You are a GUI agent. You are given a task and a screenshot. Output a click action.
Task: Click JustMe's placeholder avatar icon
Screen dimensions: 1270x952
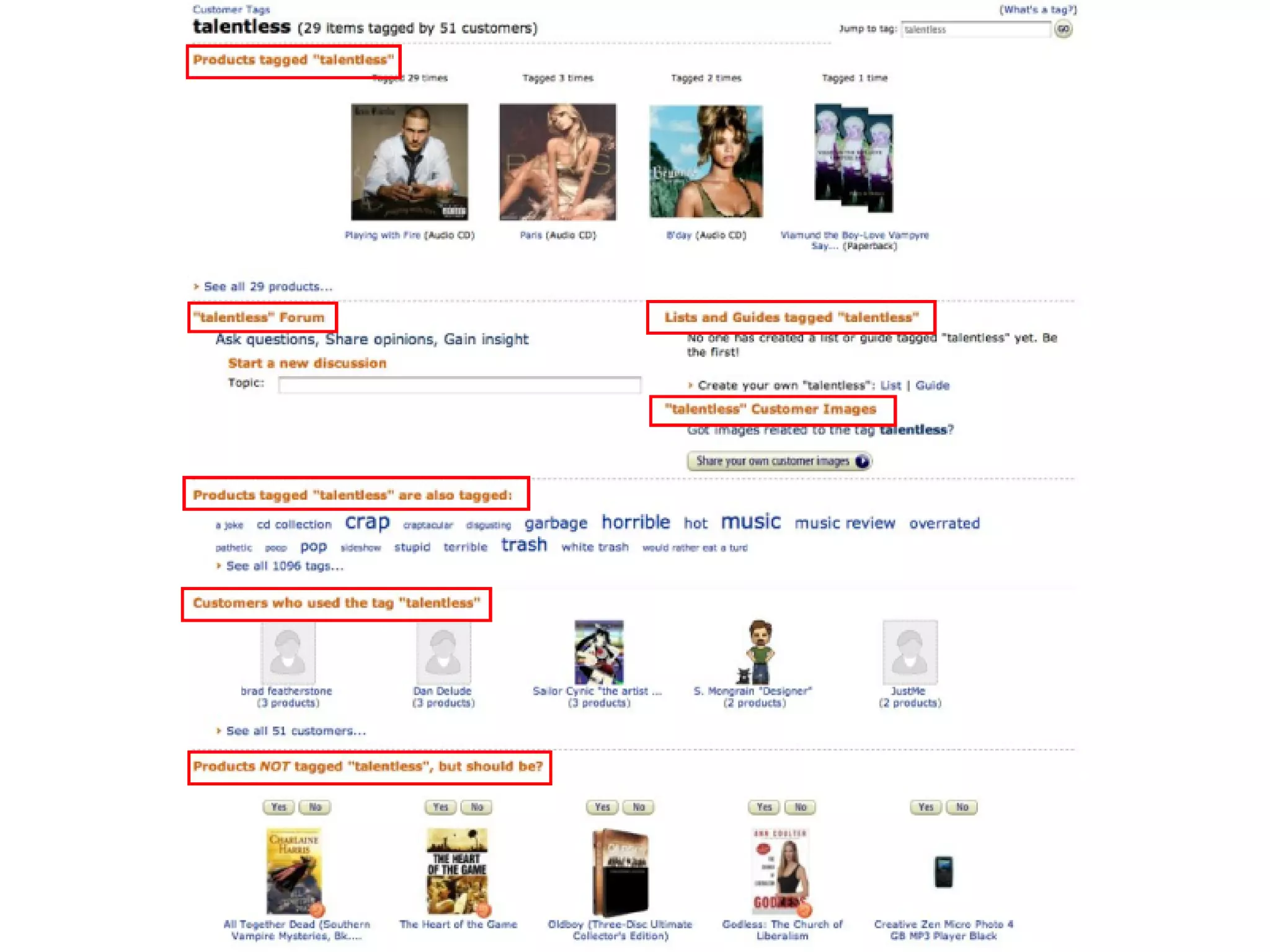tap(910, 652)
